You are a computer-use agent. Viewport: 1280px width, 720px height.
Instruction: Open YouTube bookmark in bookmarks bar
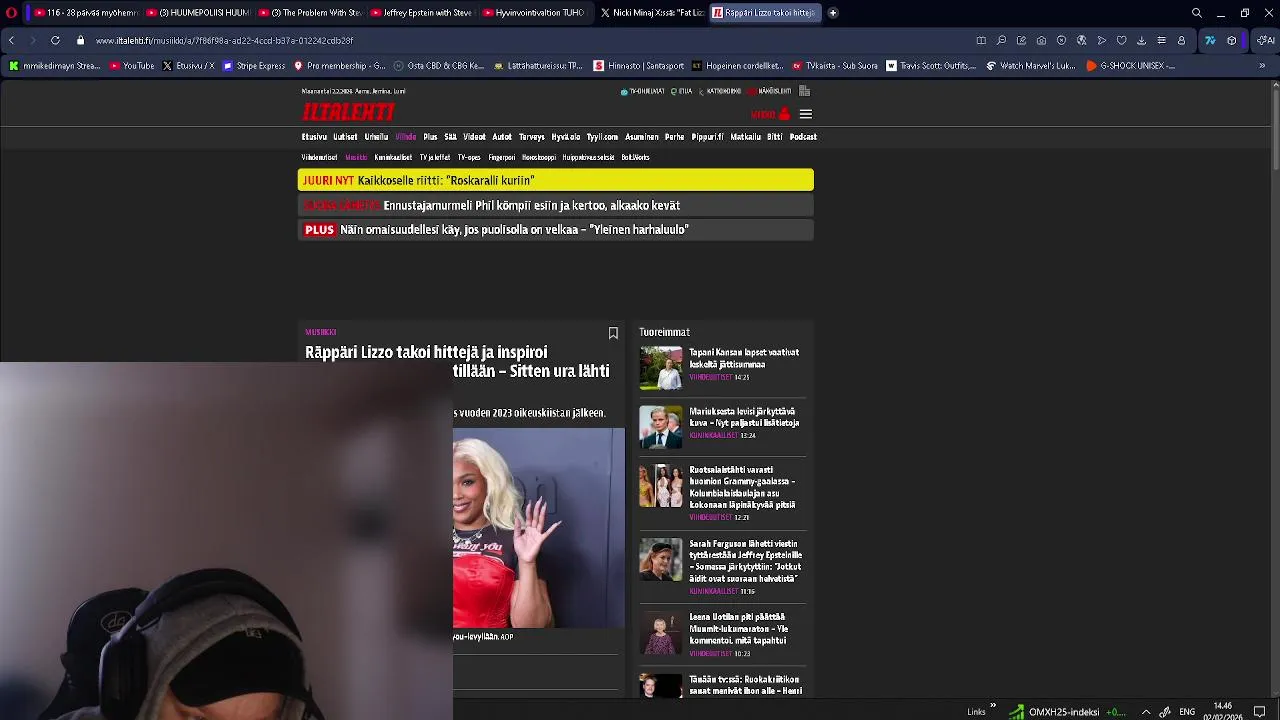click(x=132, y=66)
